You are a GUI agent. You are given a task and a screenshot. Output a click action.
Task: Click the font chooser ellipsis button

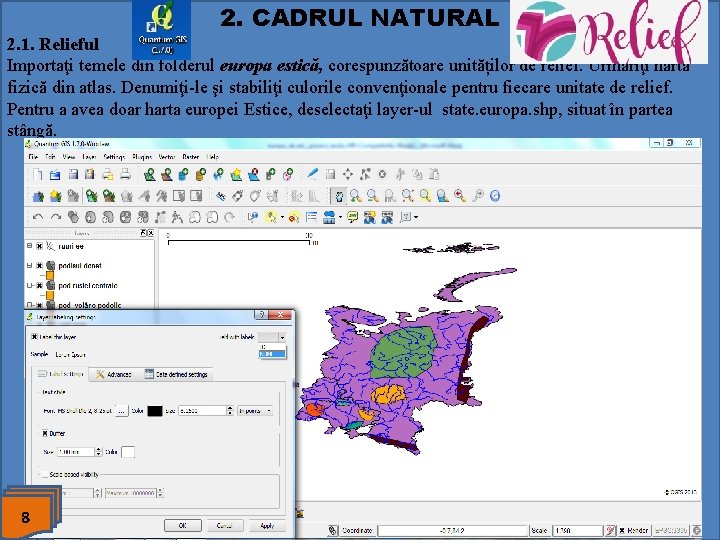tap(121, 411)
